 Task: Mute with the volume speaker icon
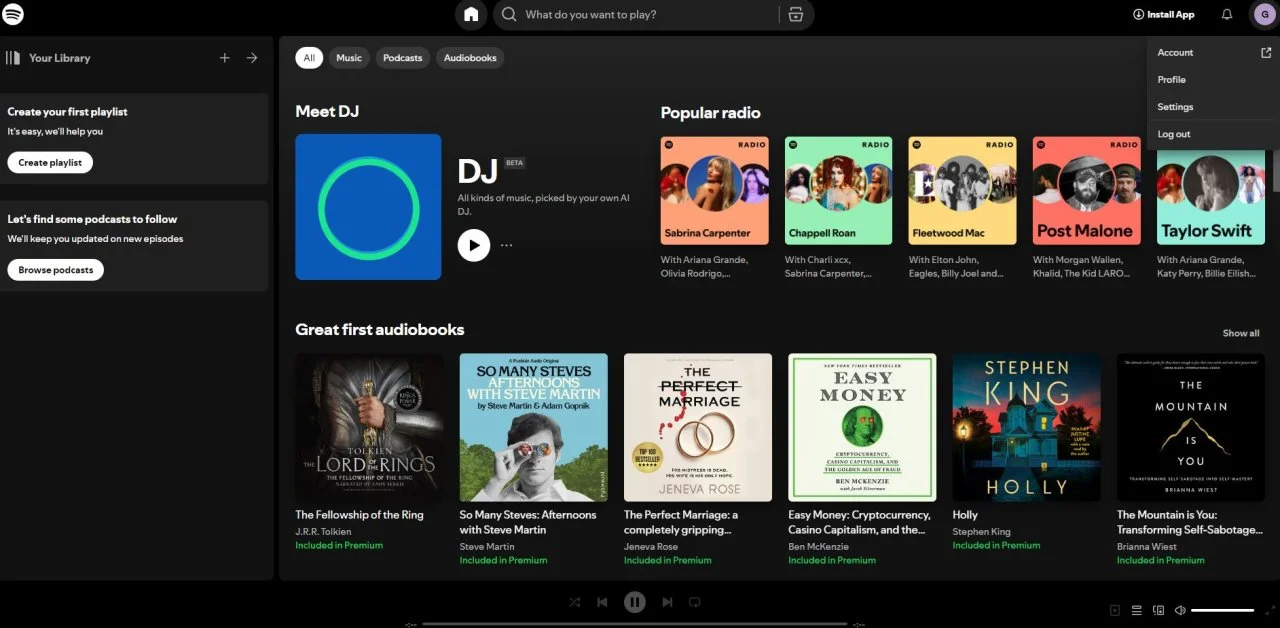[1180, 610]
